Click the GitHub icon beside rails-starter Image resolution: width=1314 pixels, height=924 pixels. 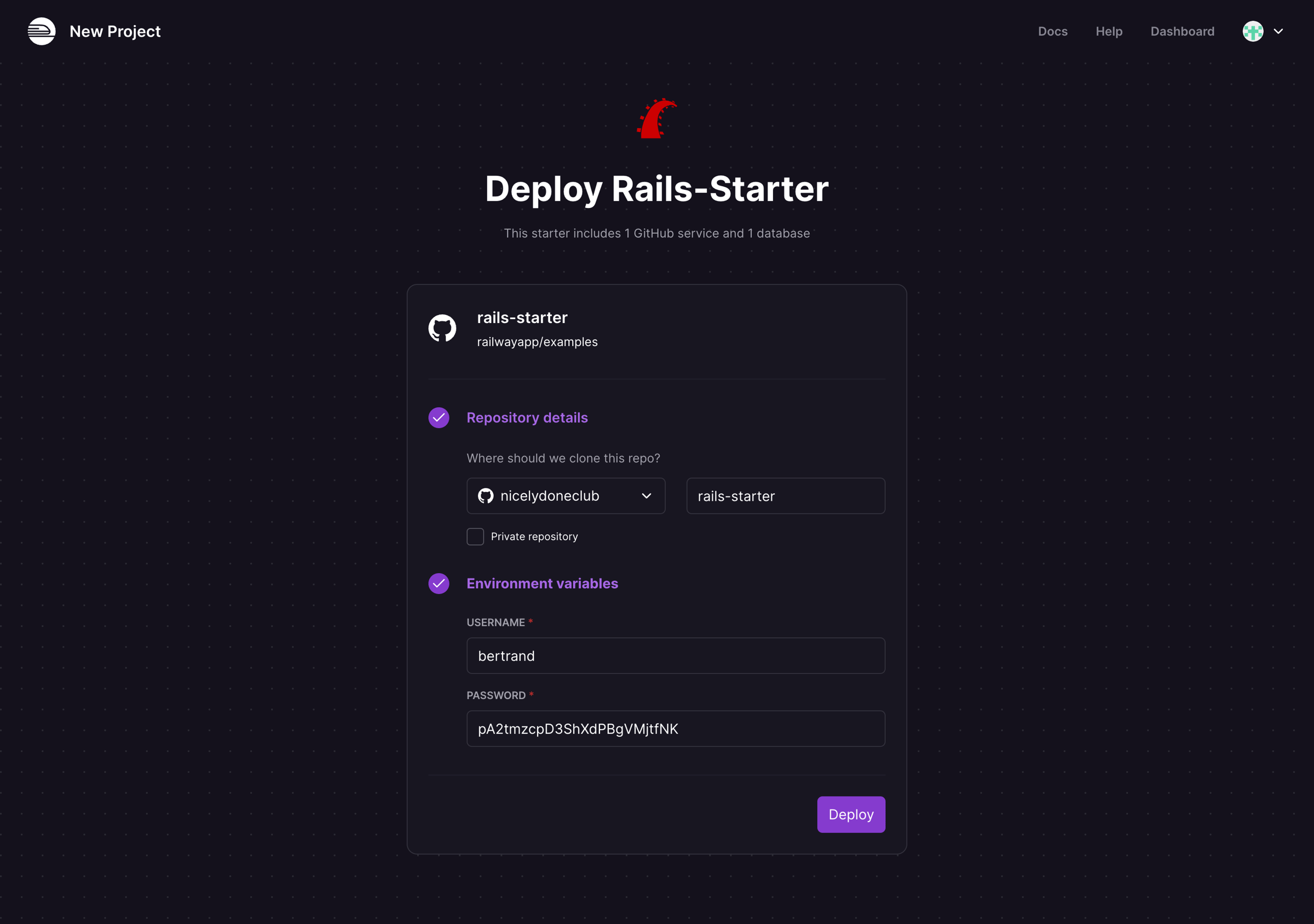coord(442,328)
